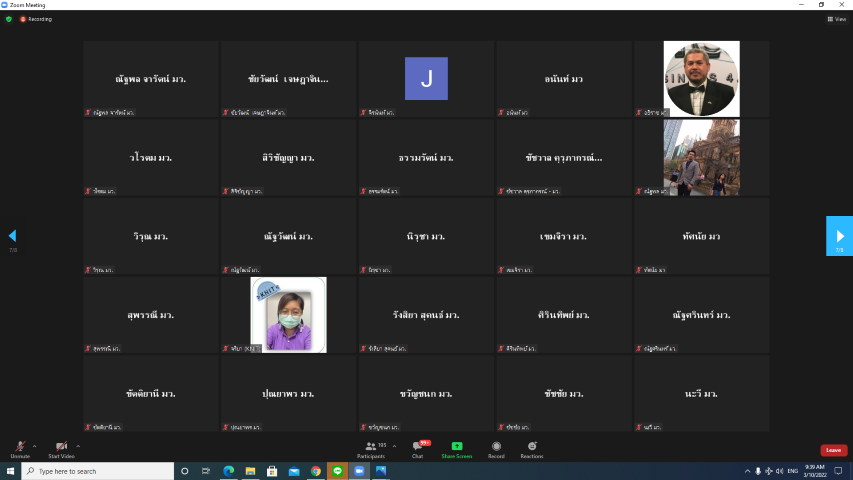Expand video options arrow next to Start Video

pos(77,446)
